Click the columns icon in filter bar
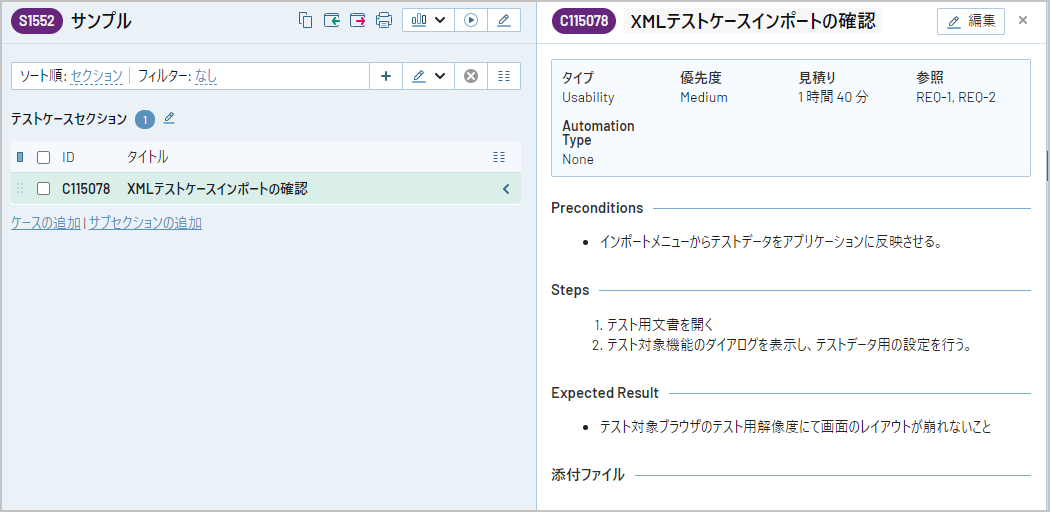 click(504, 76)
